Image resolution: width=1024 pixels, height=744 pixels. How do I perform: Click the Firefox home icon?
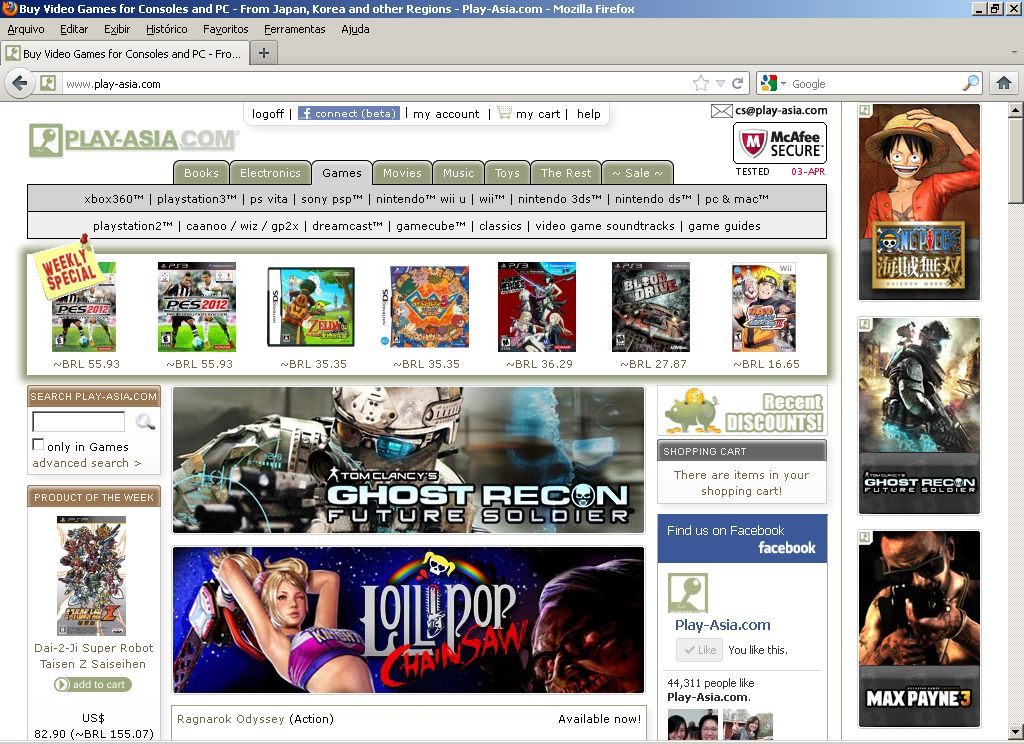[x=1004, y=83]
